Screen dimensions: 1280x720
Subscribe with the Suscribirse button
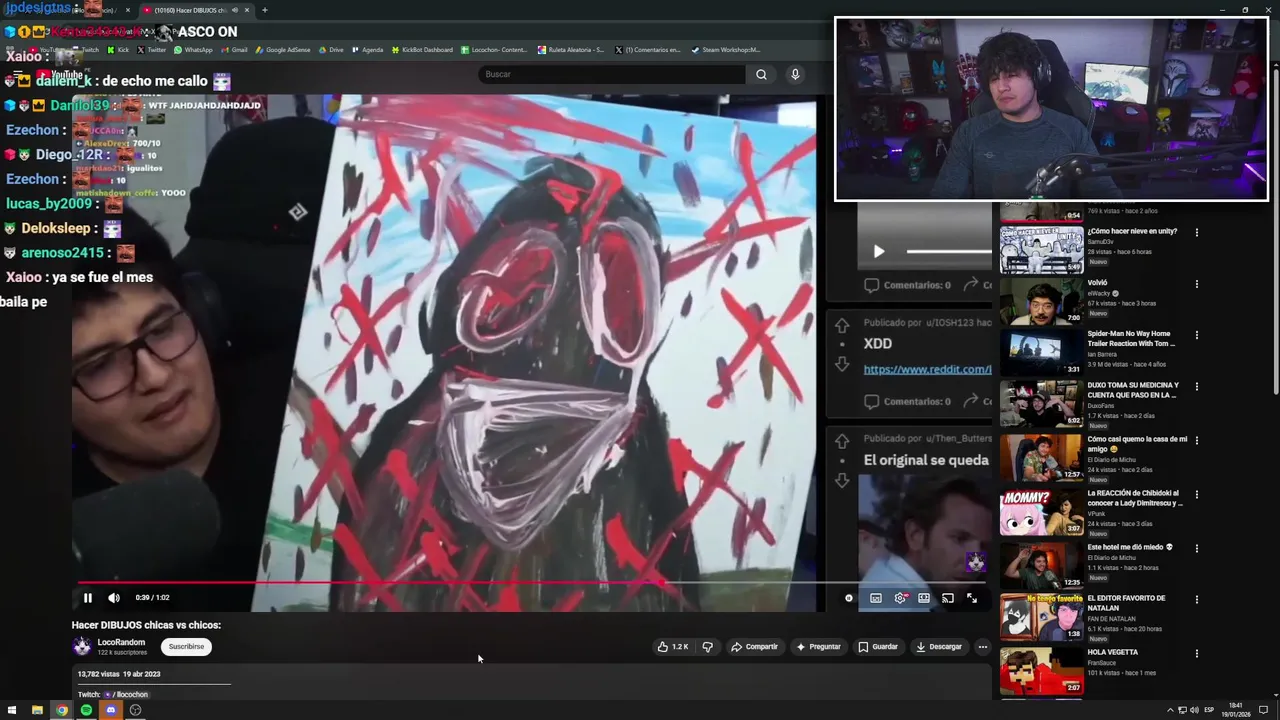[186, 647]
